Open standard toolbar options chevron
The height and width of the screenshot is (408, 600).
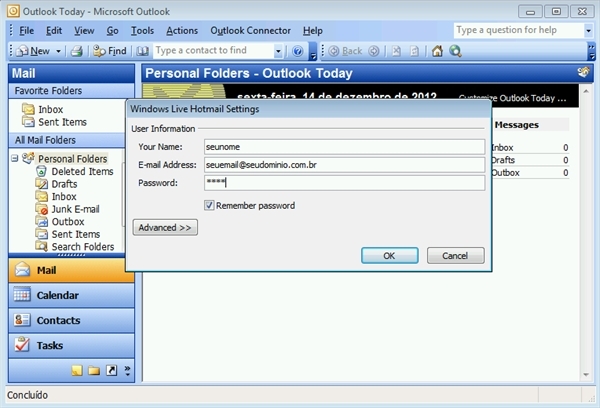pyautogui.click(x=313, y=51)
